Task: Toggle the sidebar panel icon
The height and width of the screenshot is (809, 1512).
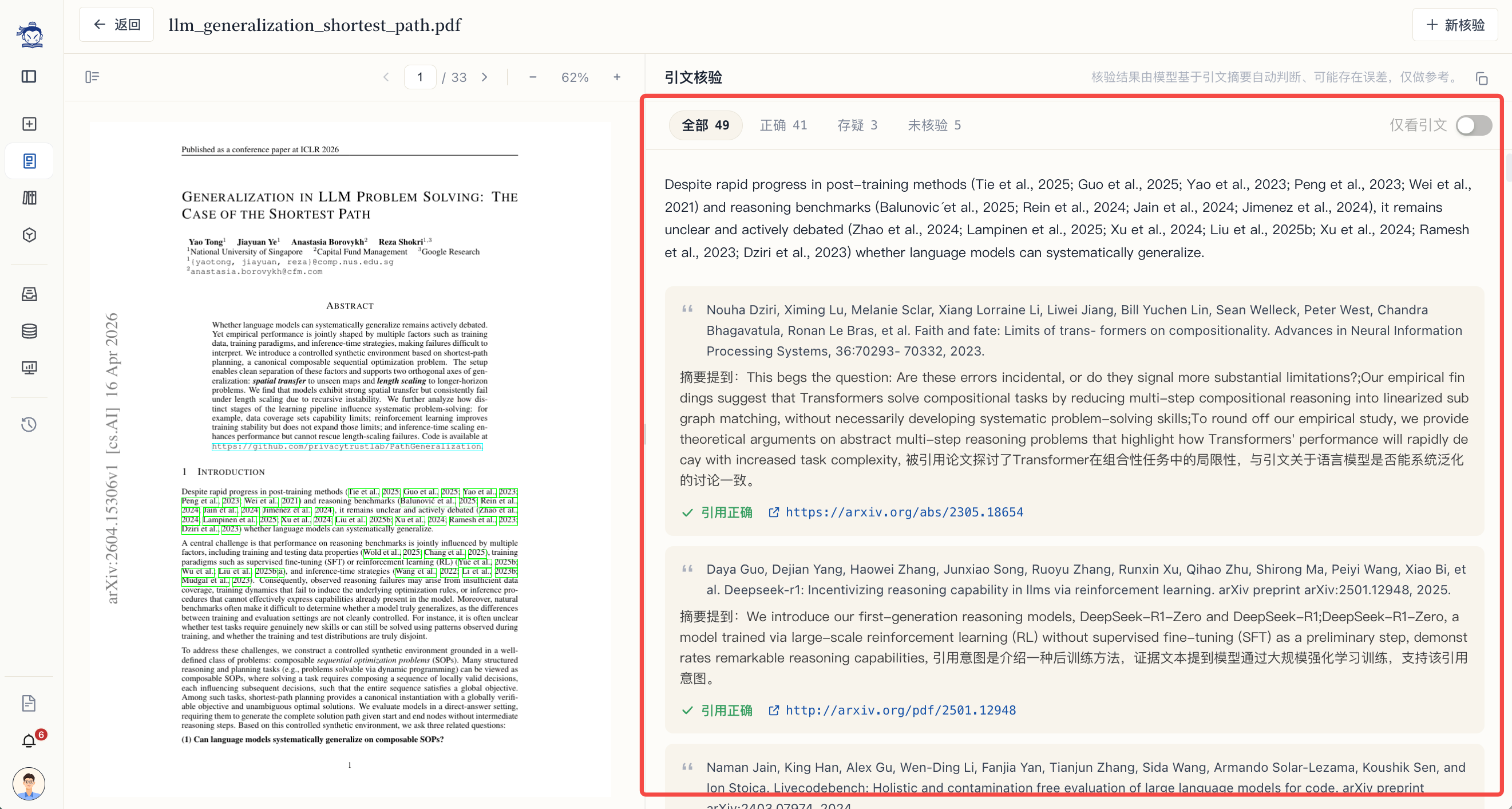Action: [x=29, y=77]
